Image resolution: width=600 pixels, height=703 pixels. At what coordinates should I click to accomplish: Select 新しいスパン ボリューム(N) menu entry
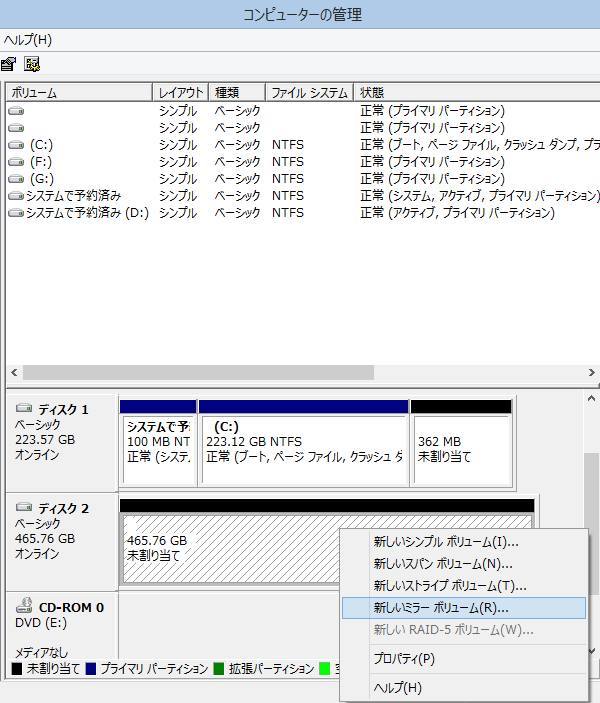[443, 564]
